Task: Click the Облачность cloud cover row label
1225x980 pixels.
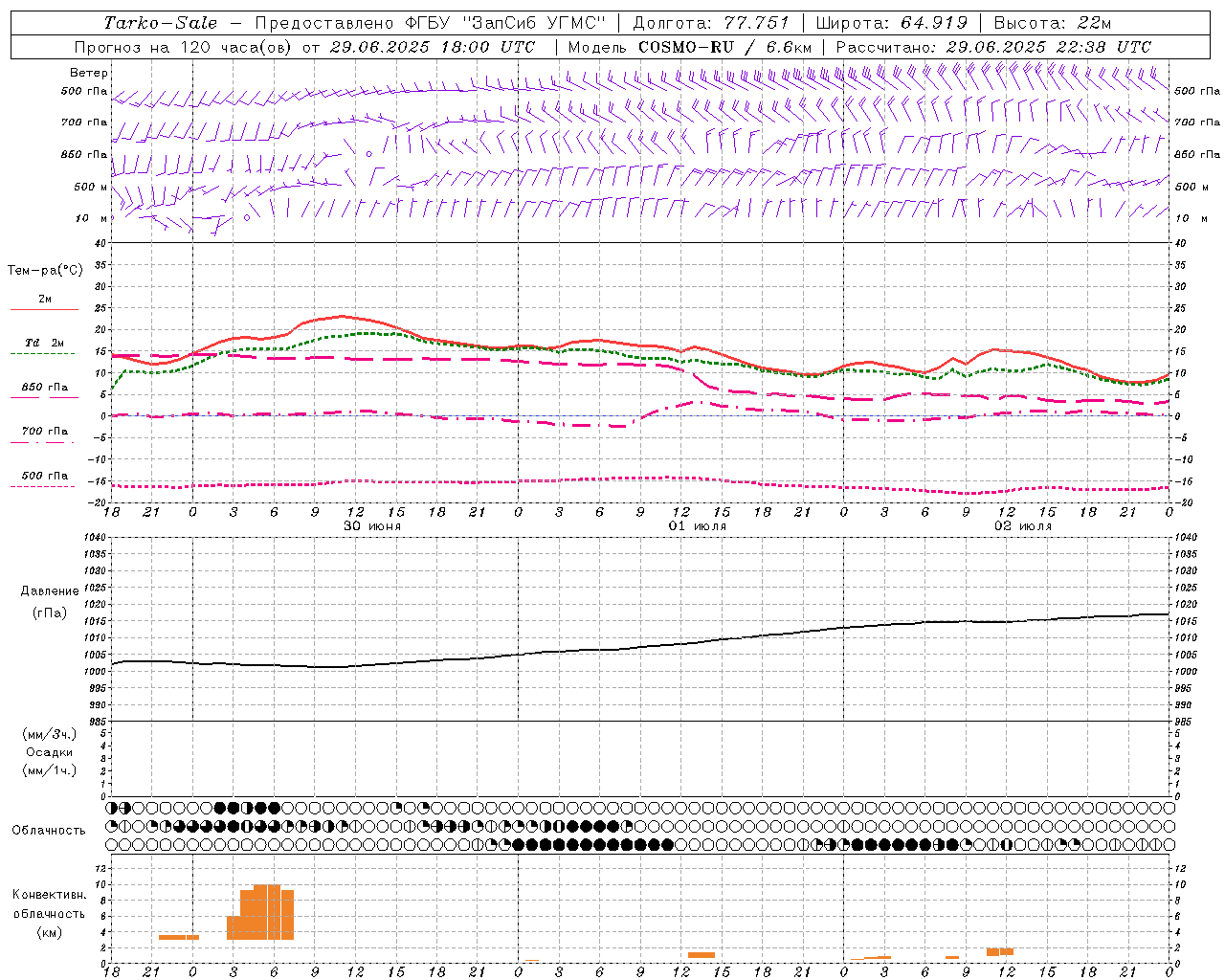Action: click(x=49, y=831)
